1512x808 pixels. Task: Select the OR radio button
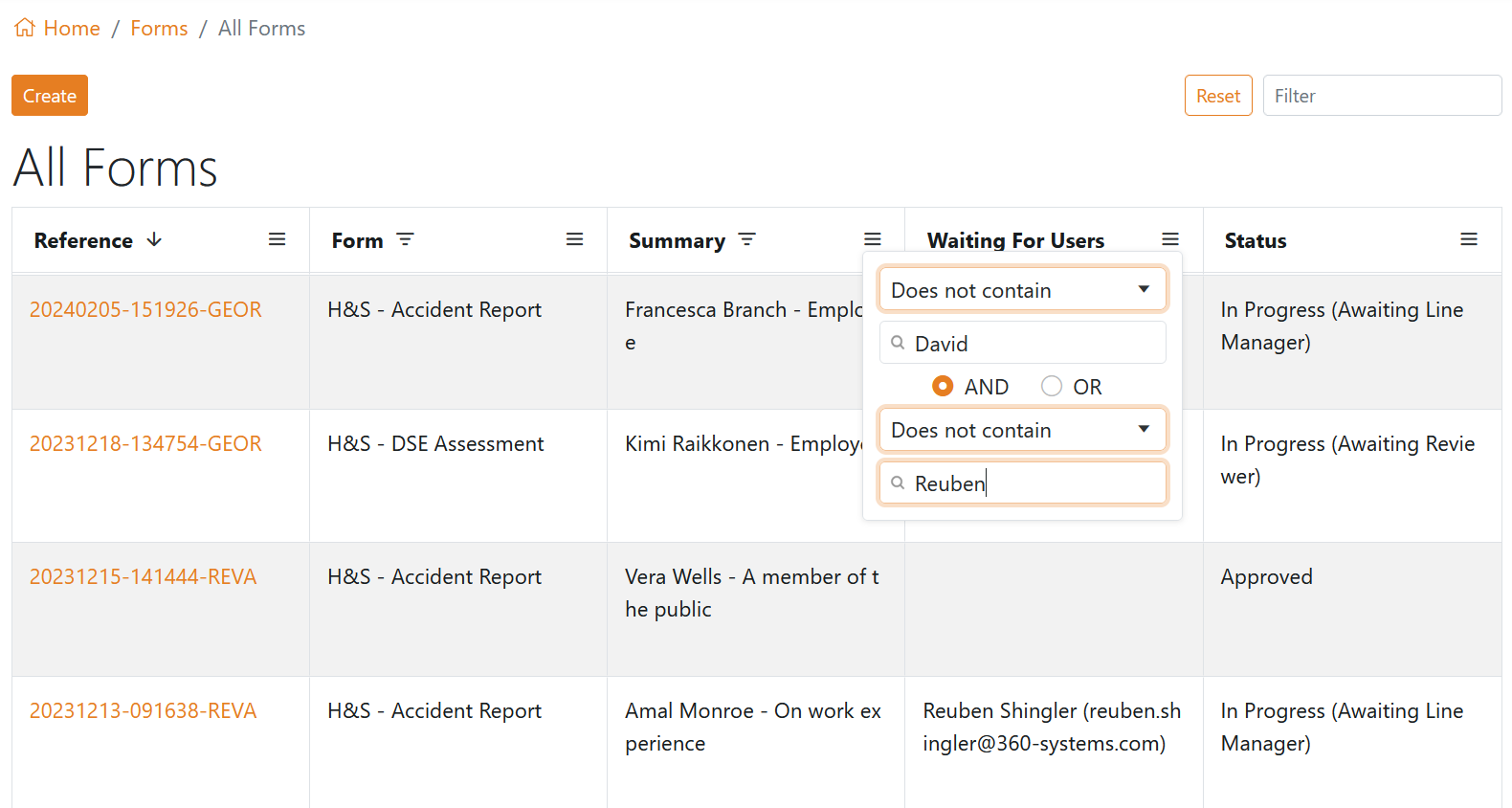coord(1052,386)
